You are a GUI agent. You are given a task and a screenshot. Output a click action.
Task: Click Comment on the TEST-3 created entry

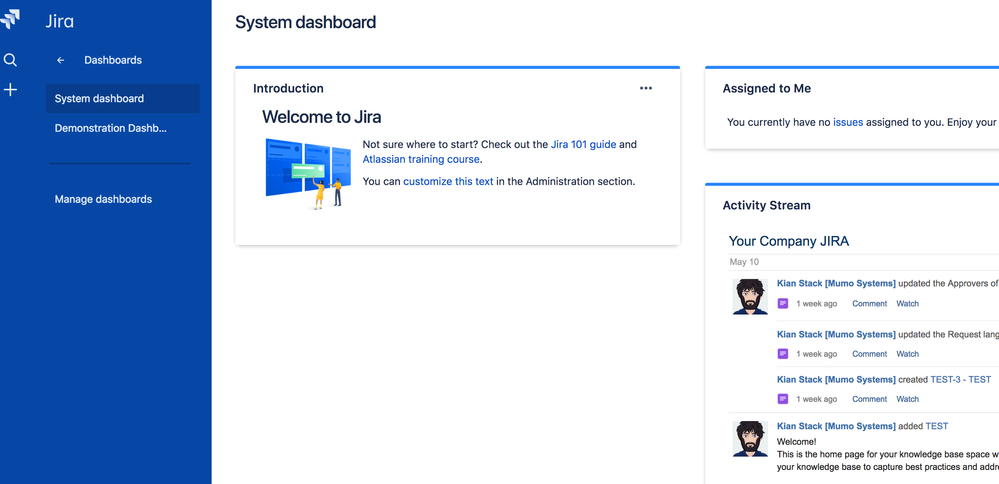click(870, 399)
